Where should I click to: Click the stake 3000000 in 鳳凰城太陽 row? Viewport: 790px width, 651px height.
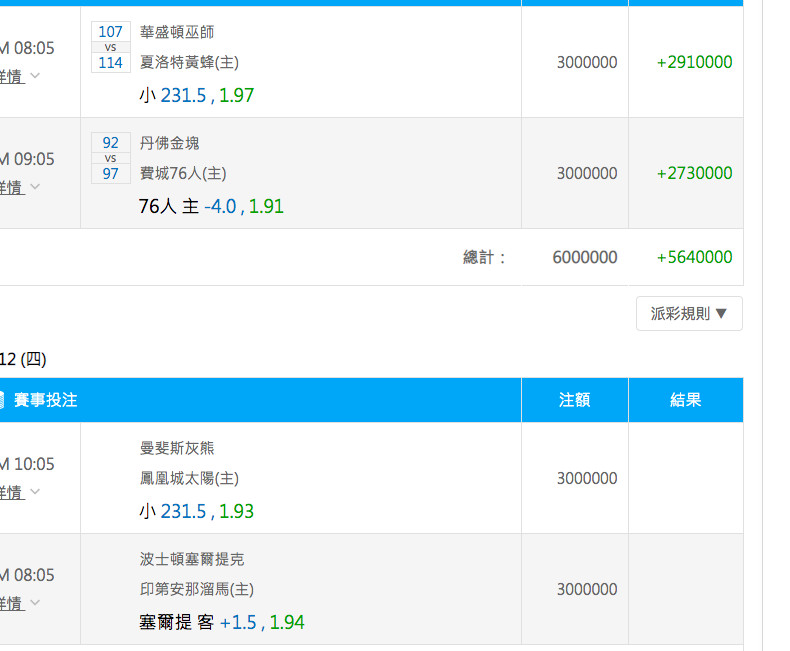587,478
